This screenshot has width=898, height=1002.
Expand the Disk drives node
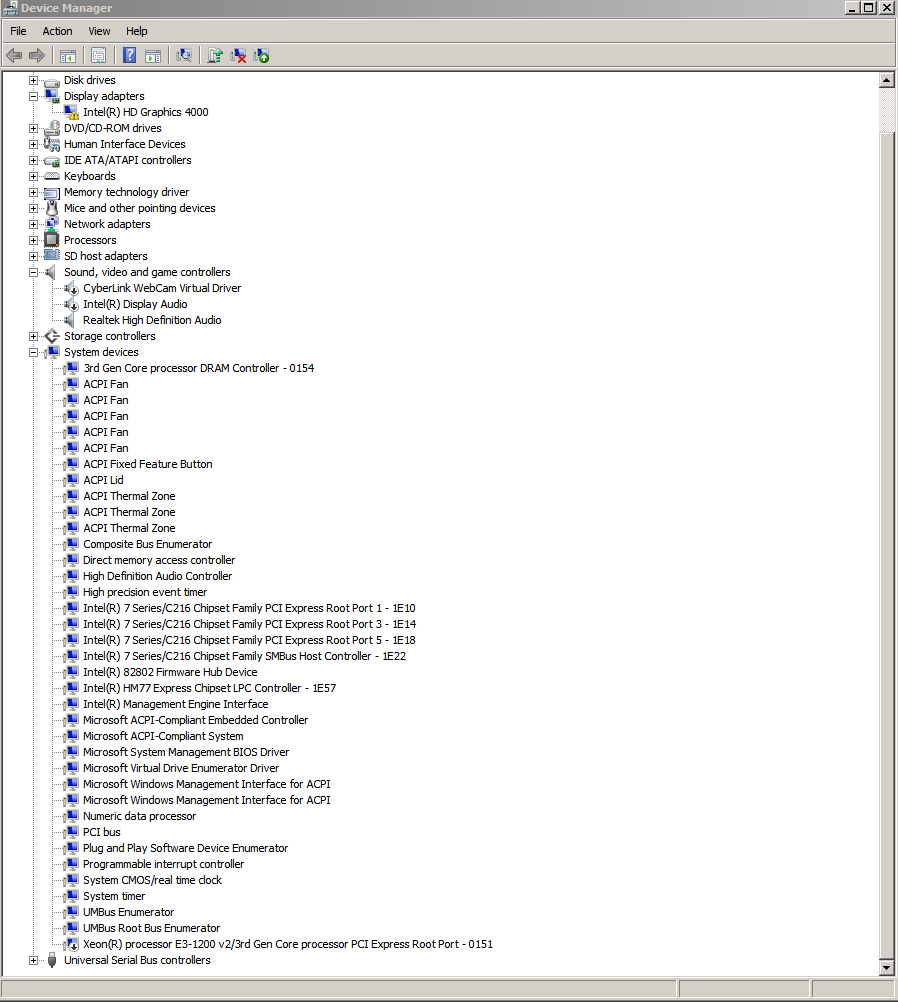(33, 81)
